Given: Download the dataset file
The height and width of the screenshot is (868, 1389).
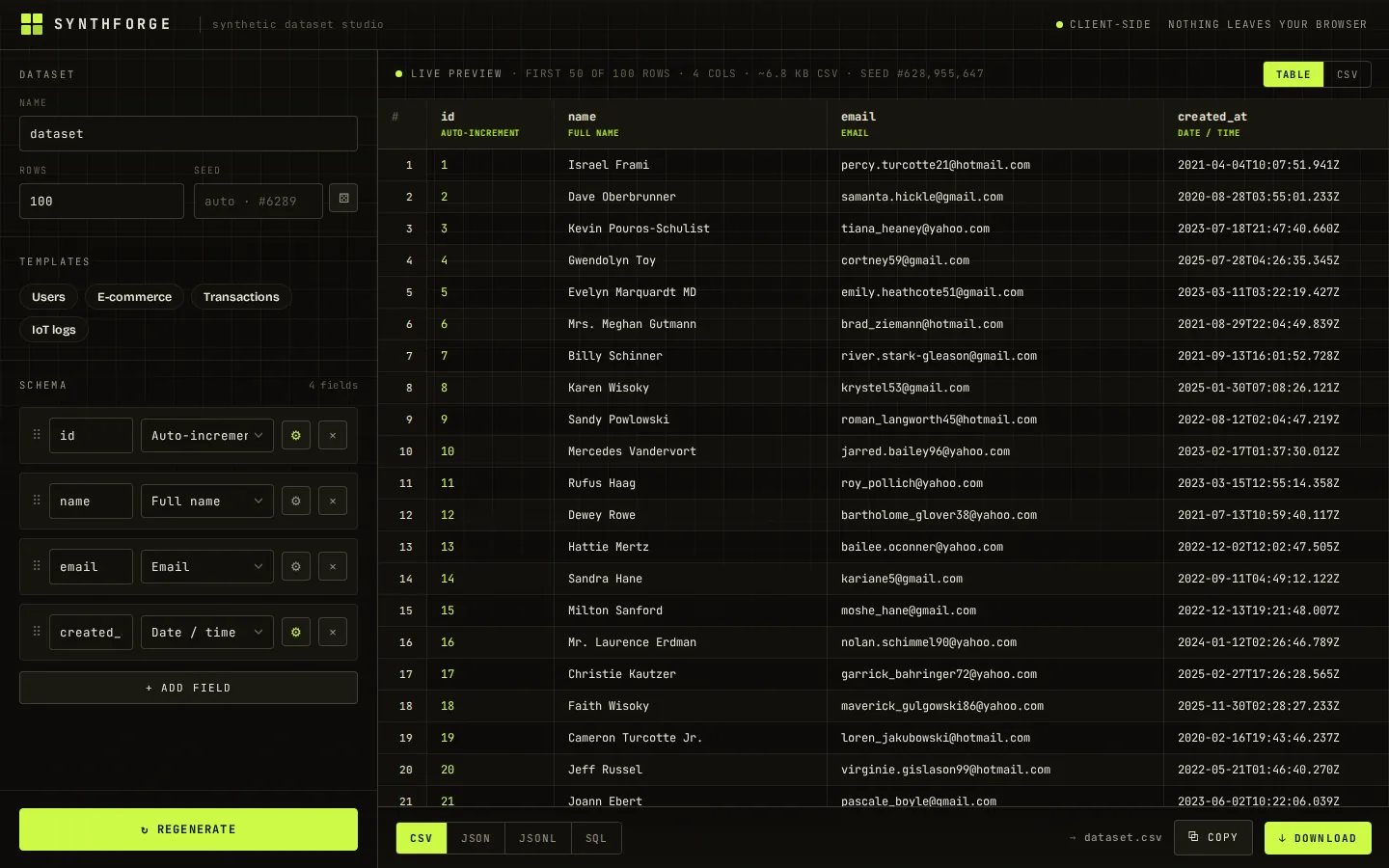Looking at the screenshot, I should click(x=1318, y=838).
